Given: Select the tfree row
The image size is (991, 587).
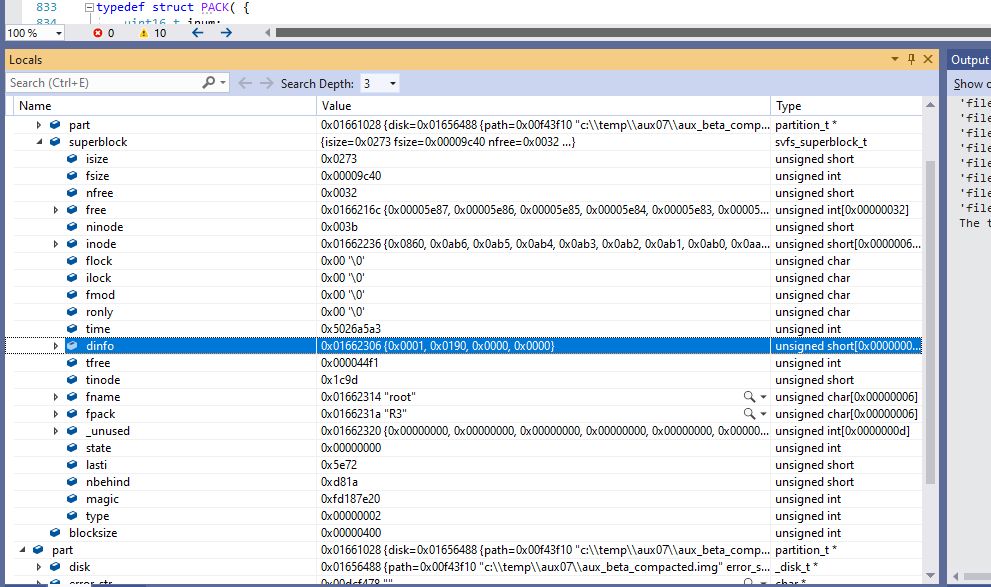Looking at the screenshot, I should [x=464, y=363].
